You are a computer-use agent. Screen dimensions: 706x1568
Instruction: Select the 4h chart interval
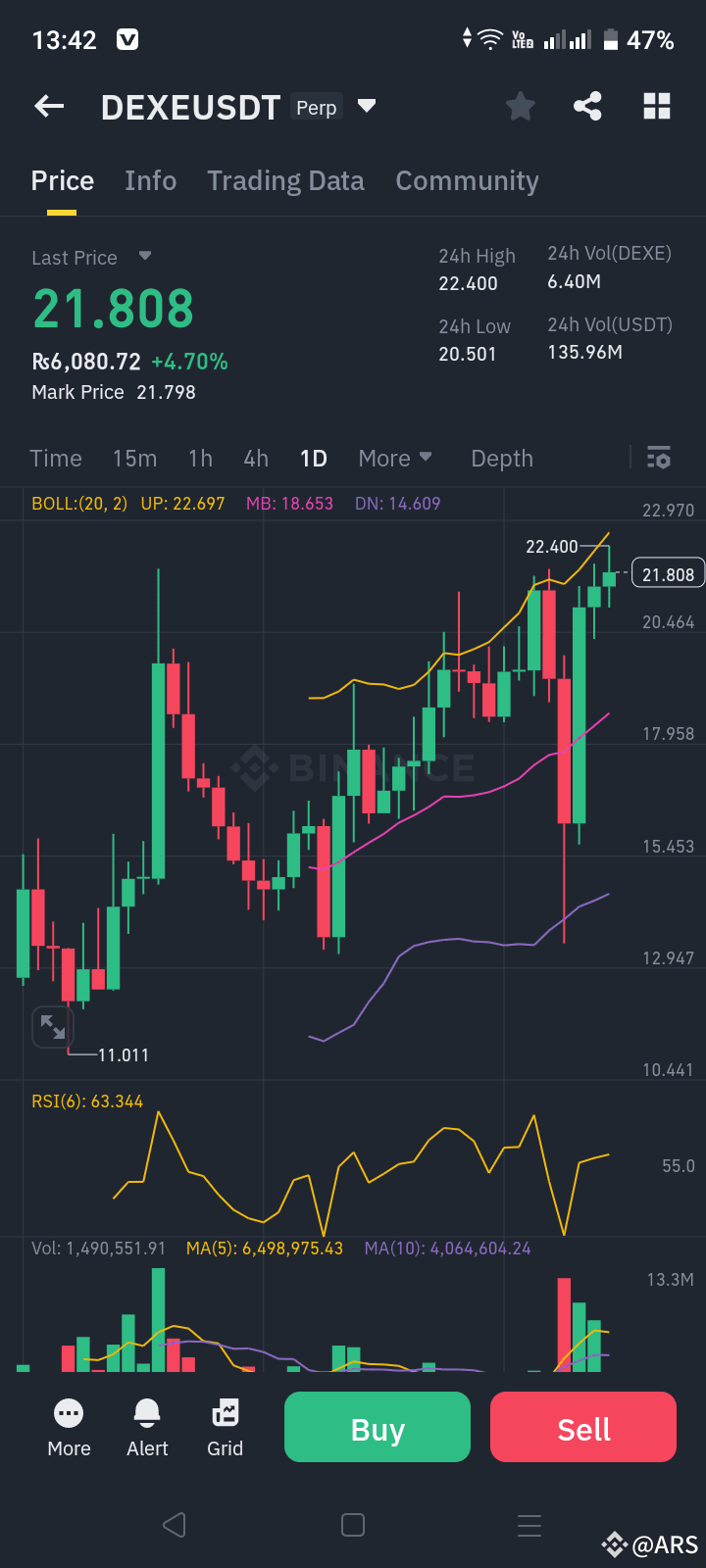[x=256, y=458]
